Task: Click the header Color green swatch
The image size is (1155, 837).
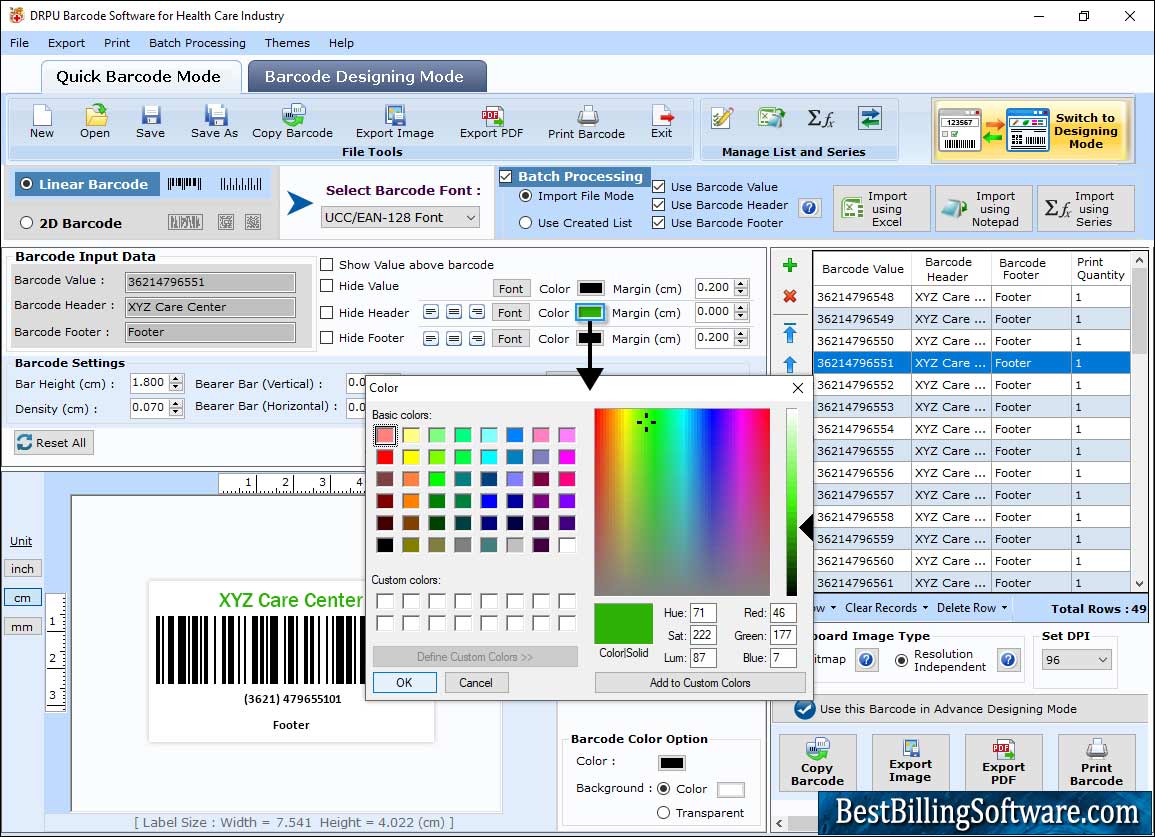Action: [x=590, y=312]
